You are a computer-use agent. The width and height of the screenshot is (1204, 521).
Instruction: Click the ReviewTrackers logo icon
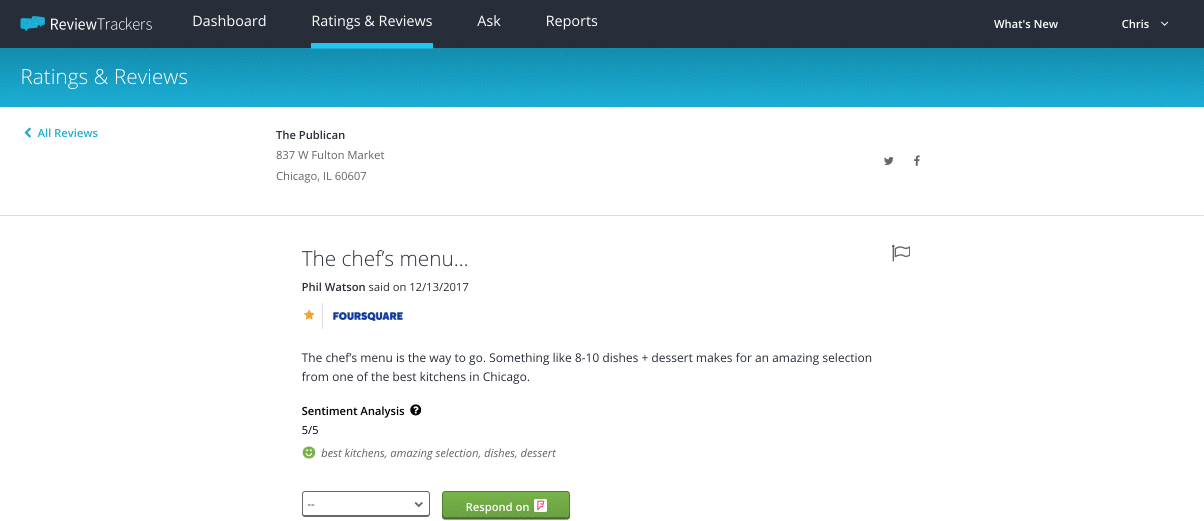33,22
